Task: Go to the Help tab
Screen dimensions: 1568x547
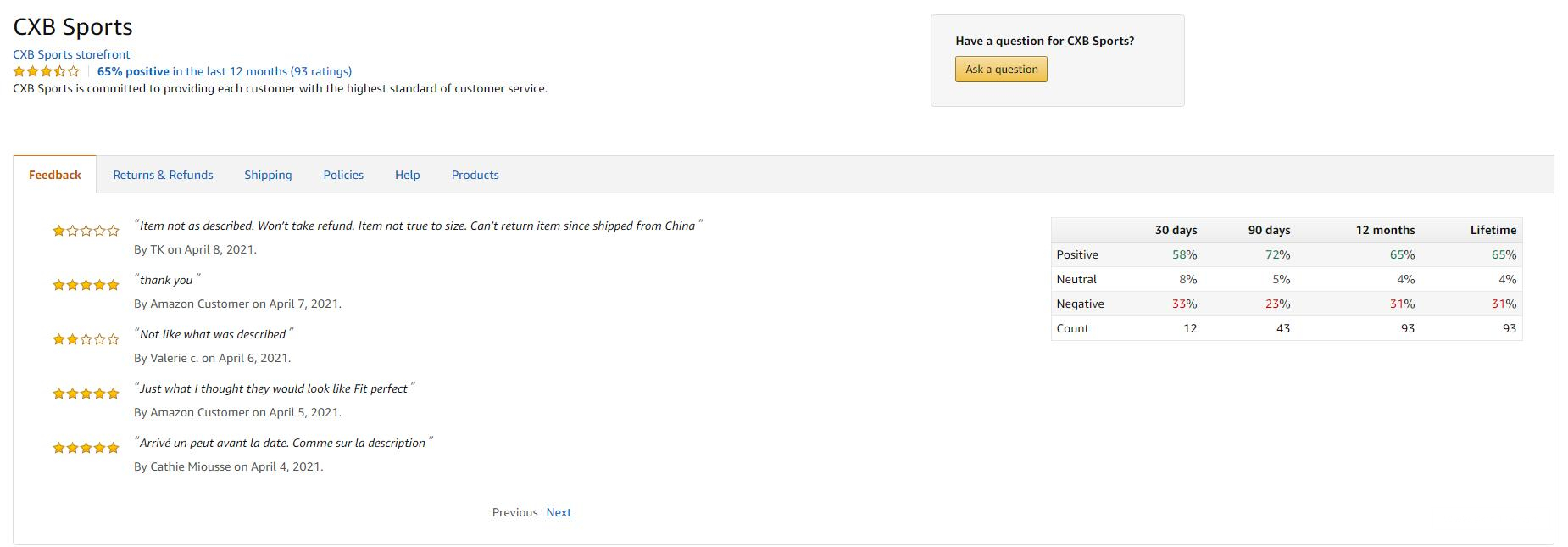Action: (x=407, y=175)
